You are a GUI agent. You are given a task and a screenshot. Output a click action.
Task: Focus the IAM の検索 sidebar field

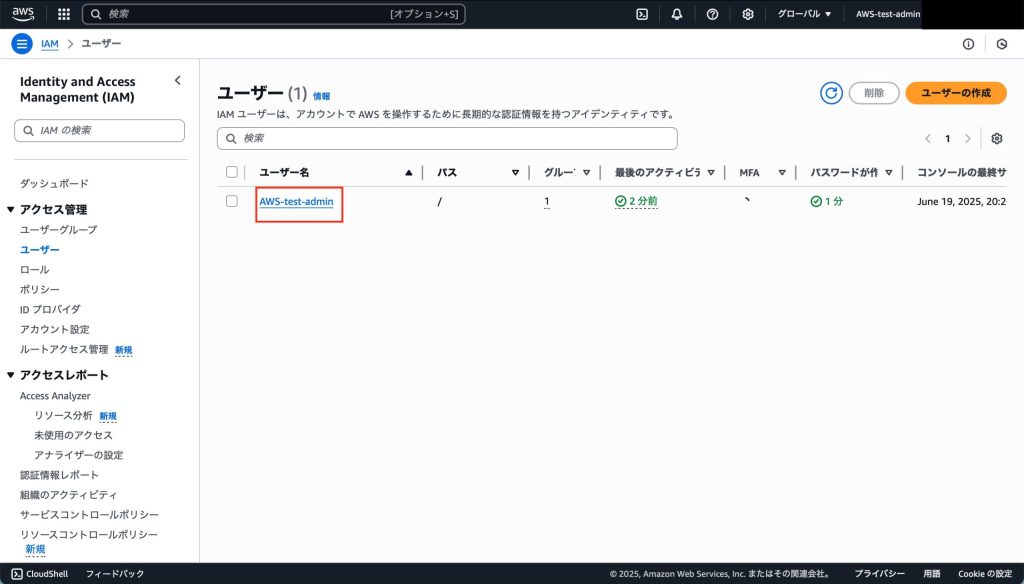99,131
